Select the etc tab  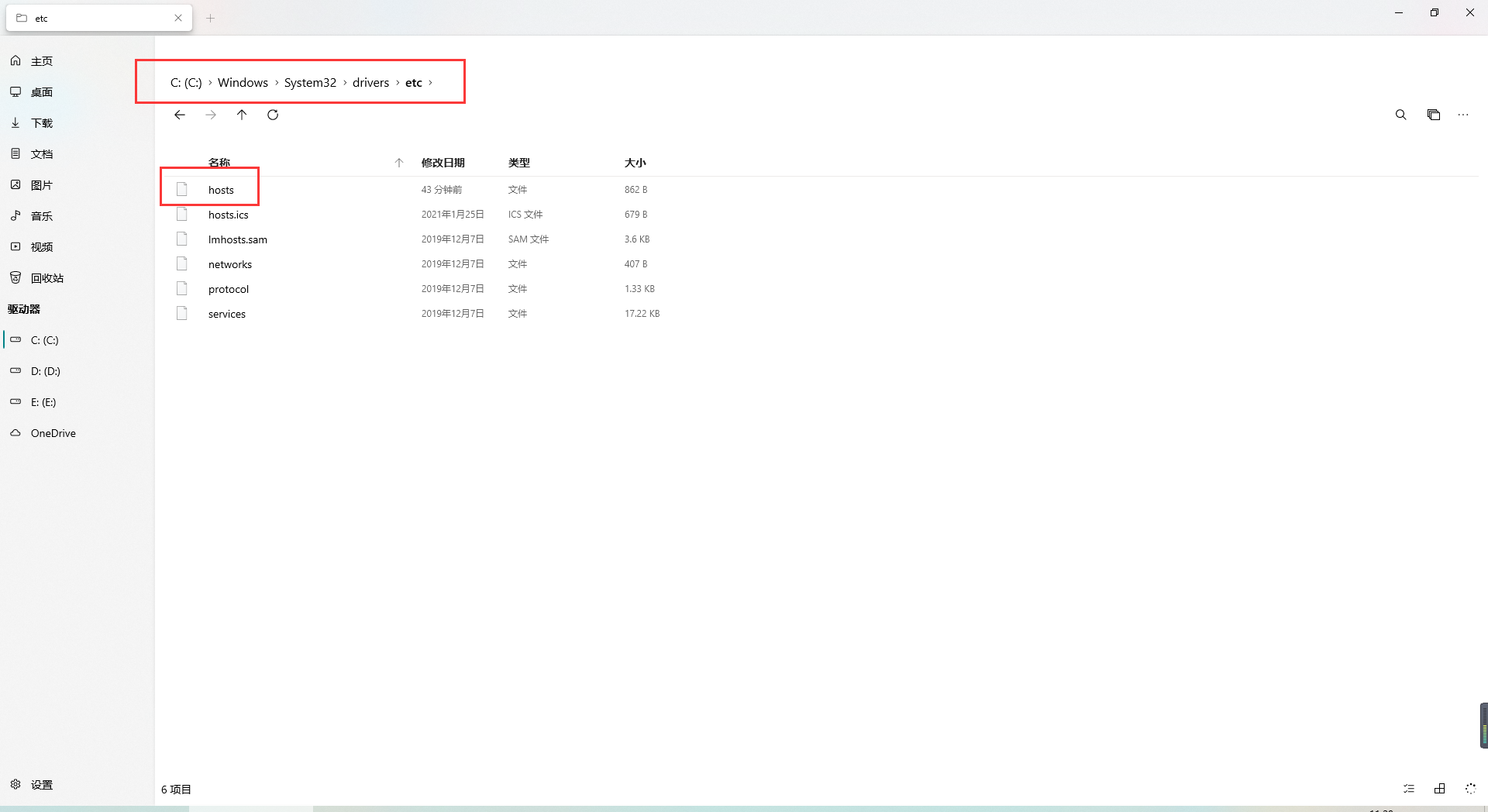click(x=99, y=18)
